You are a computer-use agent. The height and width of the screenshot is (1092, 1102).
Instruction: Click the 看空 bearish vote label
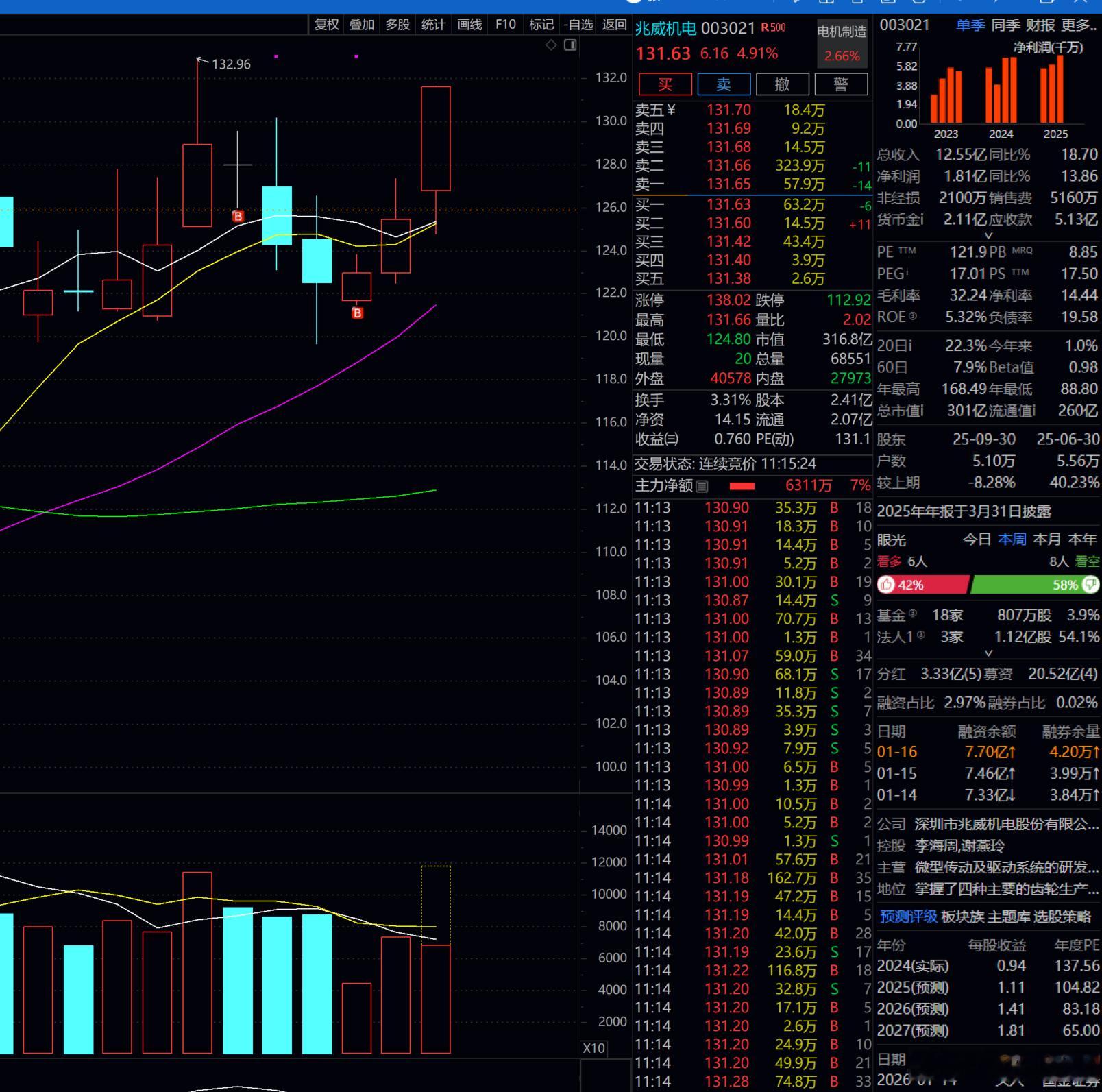coord(1087,561)
